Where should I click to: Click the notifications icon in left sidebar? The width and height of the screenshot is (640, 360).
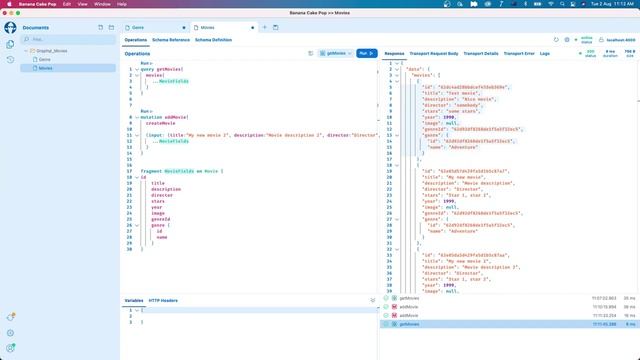pyautogui.click(x=11, y=317)
